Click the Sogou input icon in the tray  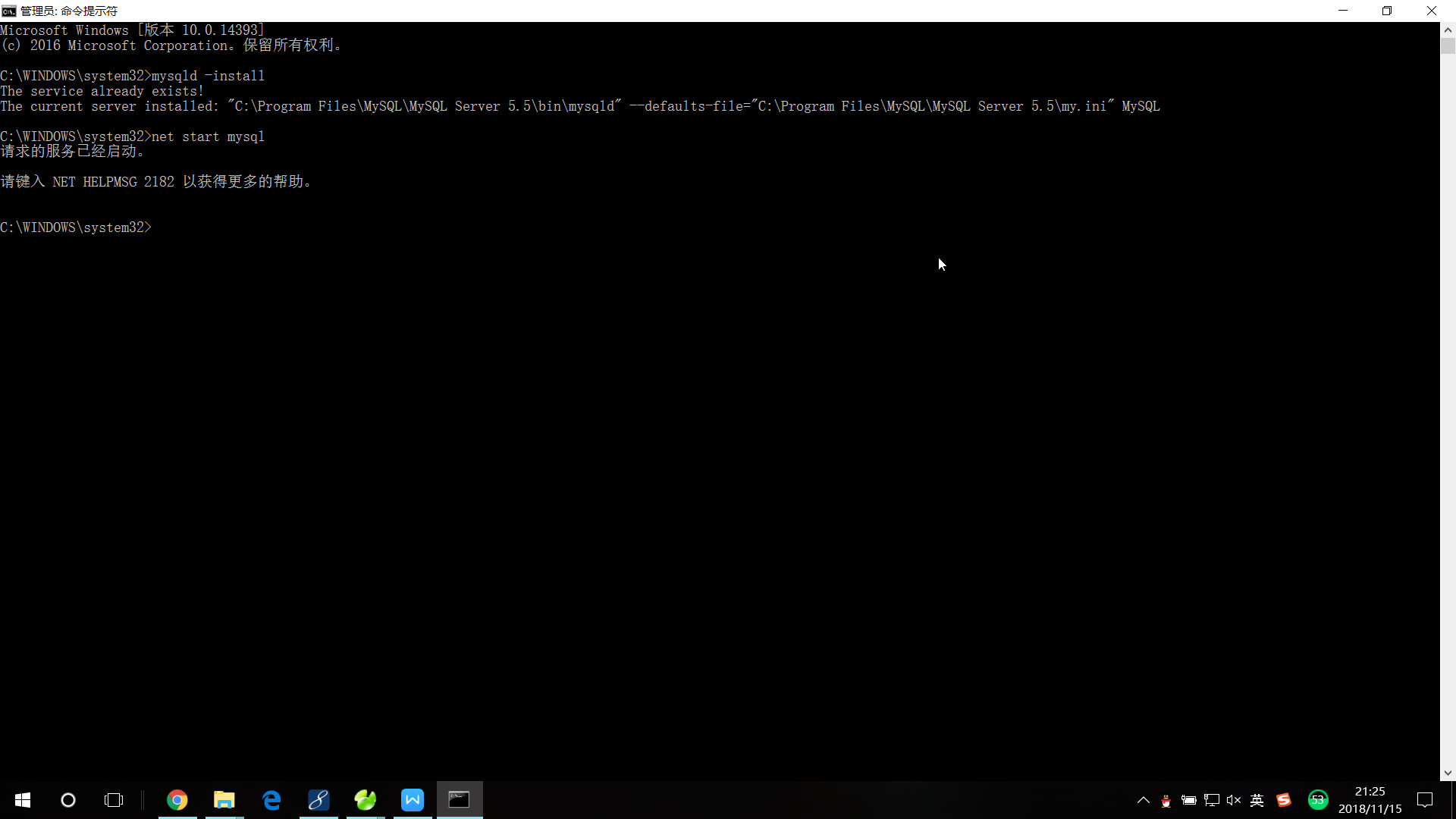tap(1283, 800)
